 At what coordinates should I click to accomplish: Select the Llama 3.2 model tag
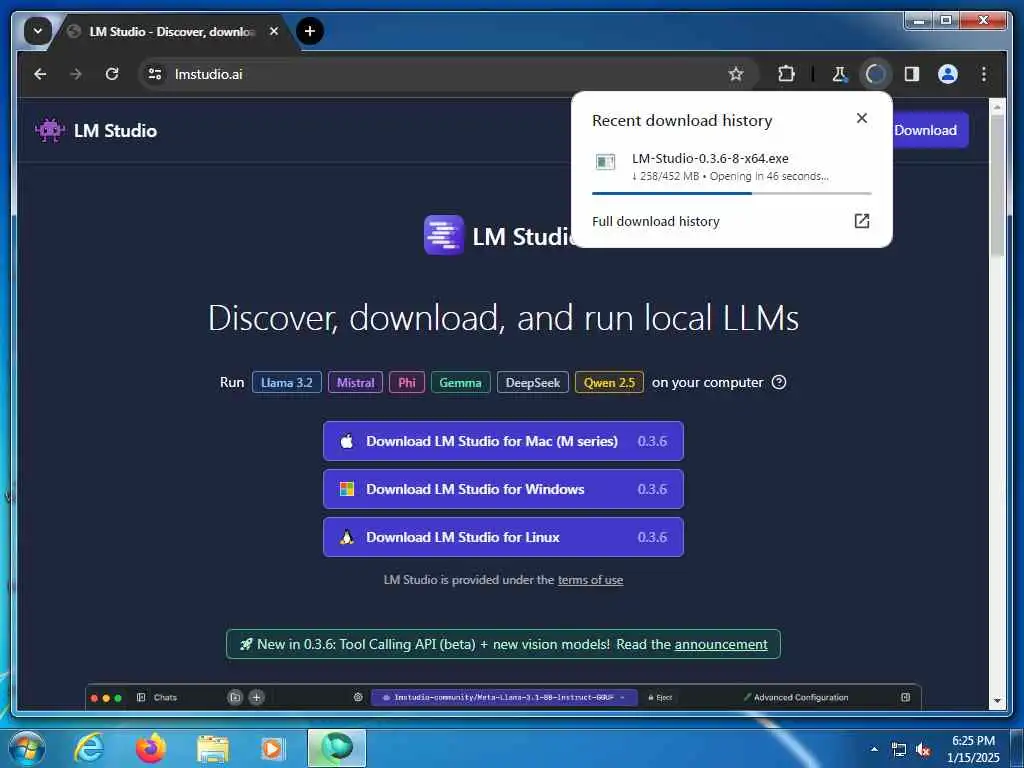(x=287, y=383)
